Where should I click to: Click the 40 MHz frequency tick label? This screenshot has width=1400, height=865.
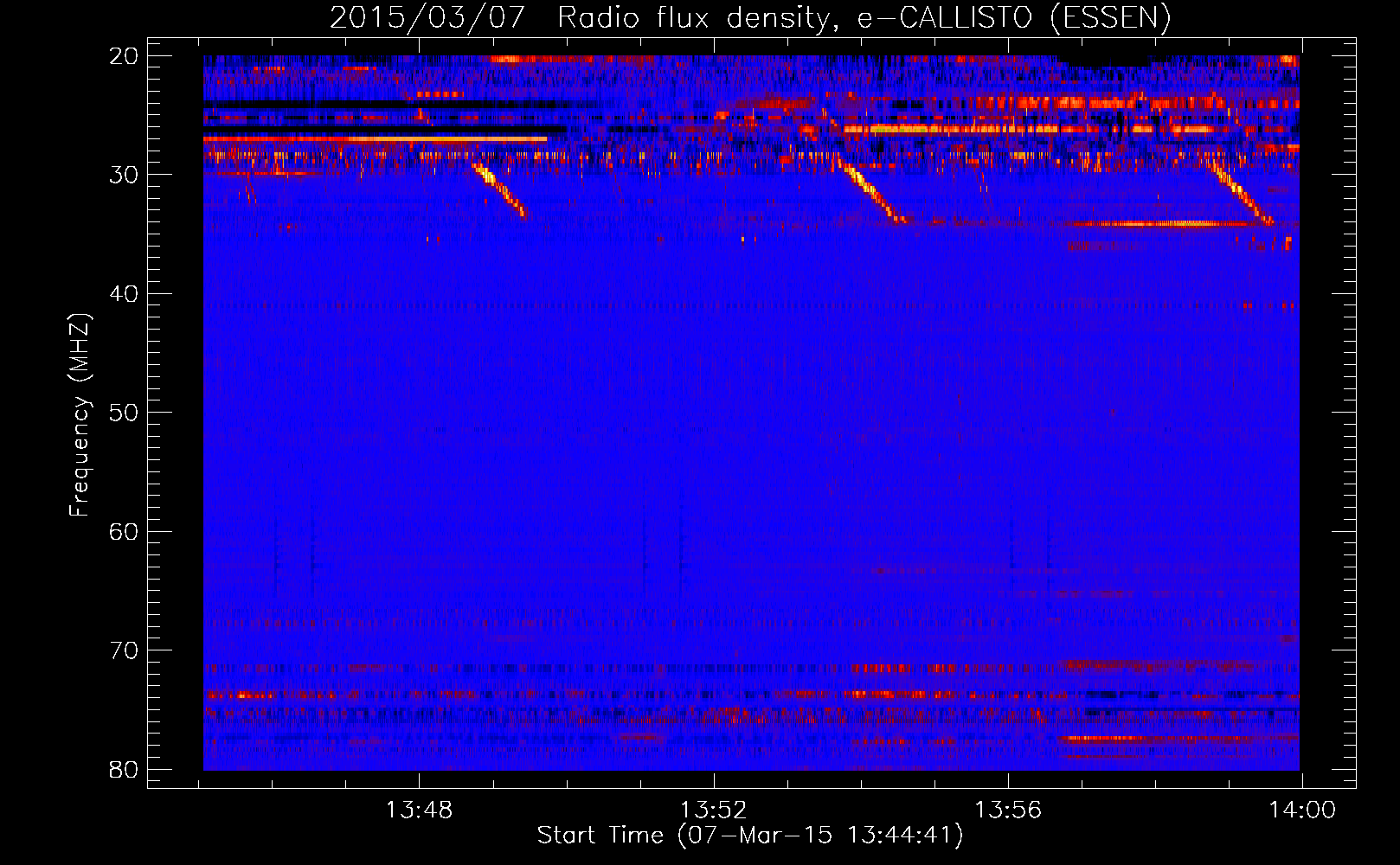pyautogui.click(x=125, y=294)
